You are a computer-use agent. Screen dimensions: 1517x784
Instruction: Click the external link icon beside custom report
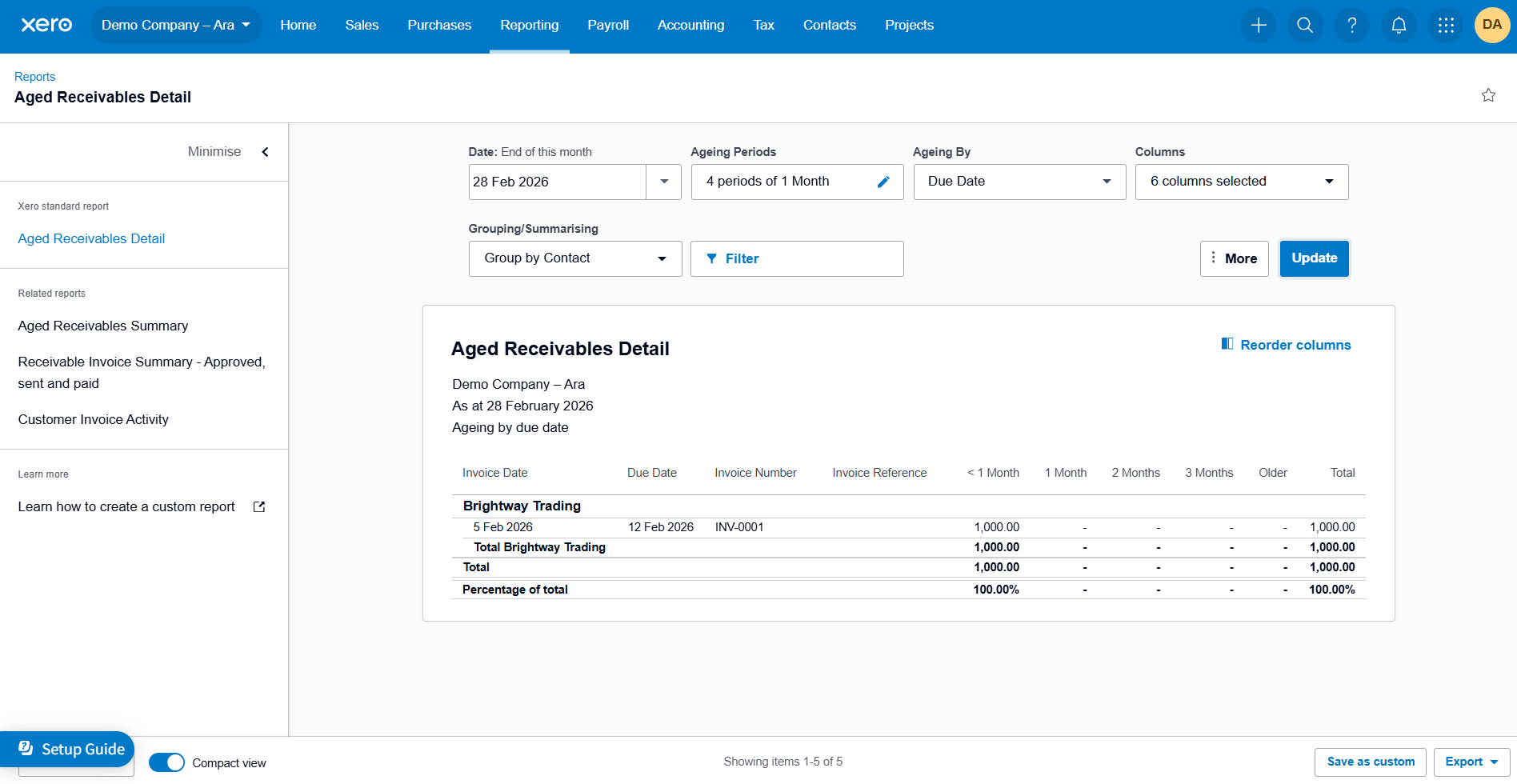tap(259, 506)
